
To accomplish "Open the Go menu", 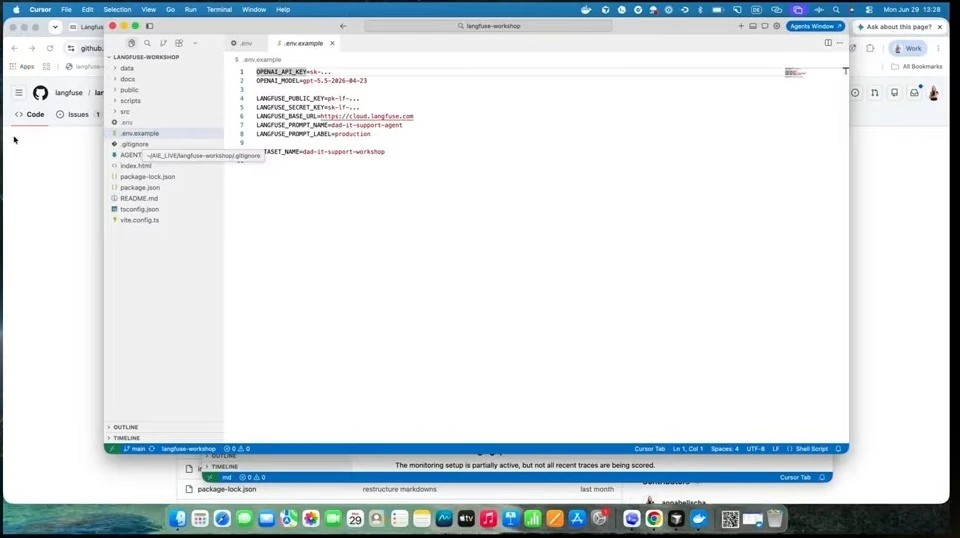I will pos(170,10).
